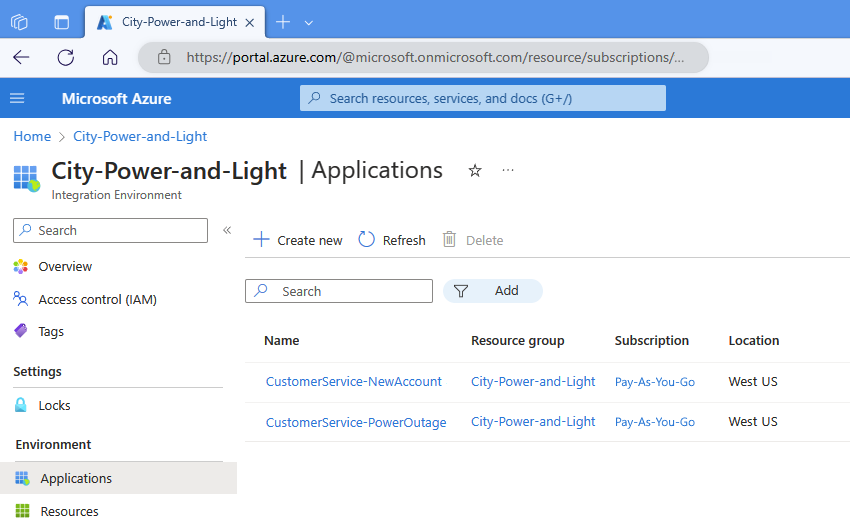The image size is (850, 530).
Task: Open Access control (IAM) in sidebar
Action: tap(96, 299)
